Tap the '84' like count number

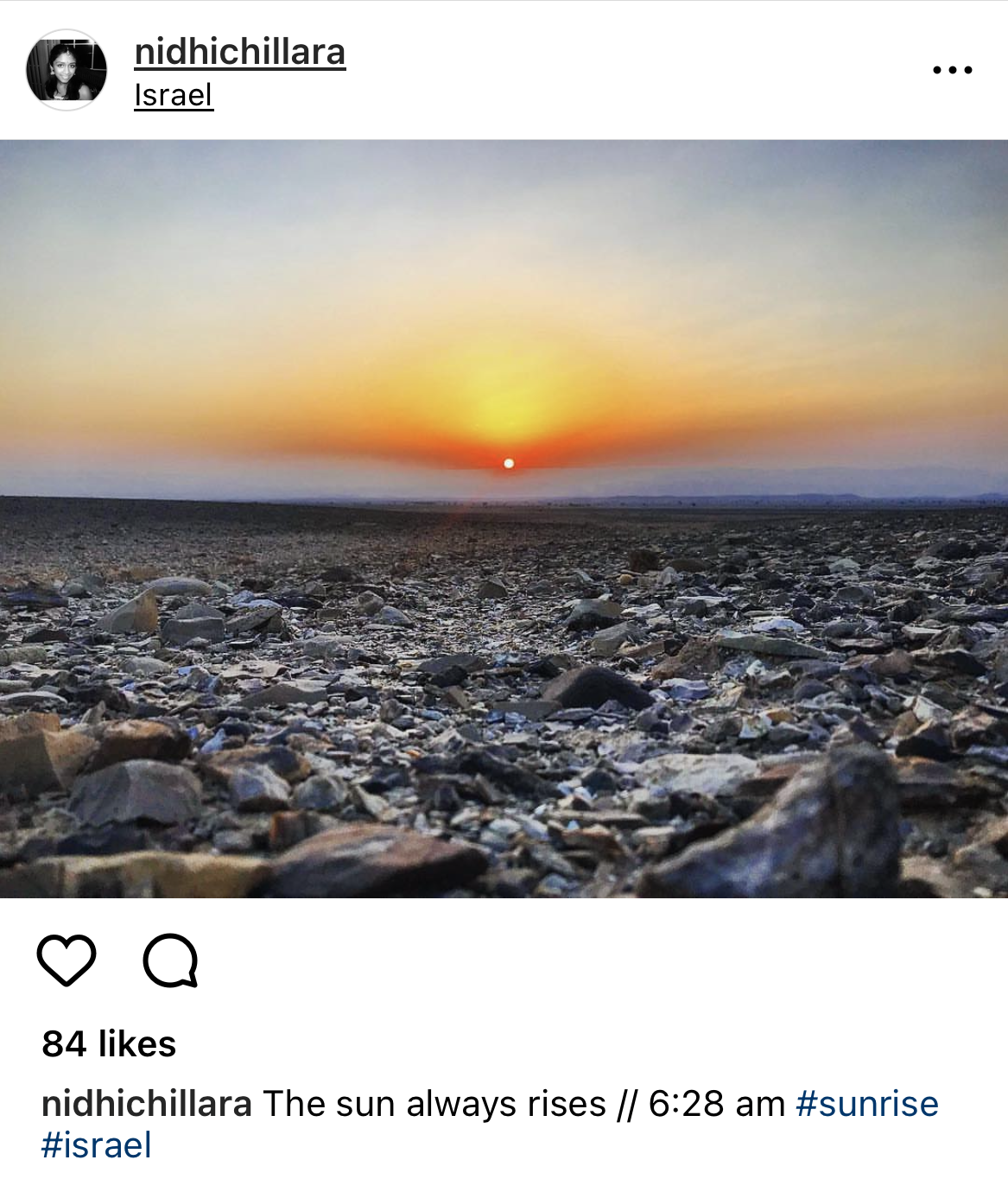pyautogui.click(x=65, y=1043)
